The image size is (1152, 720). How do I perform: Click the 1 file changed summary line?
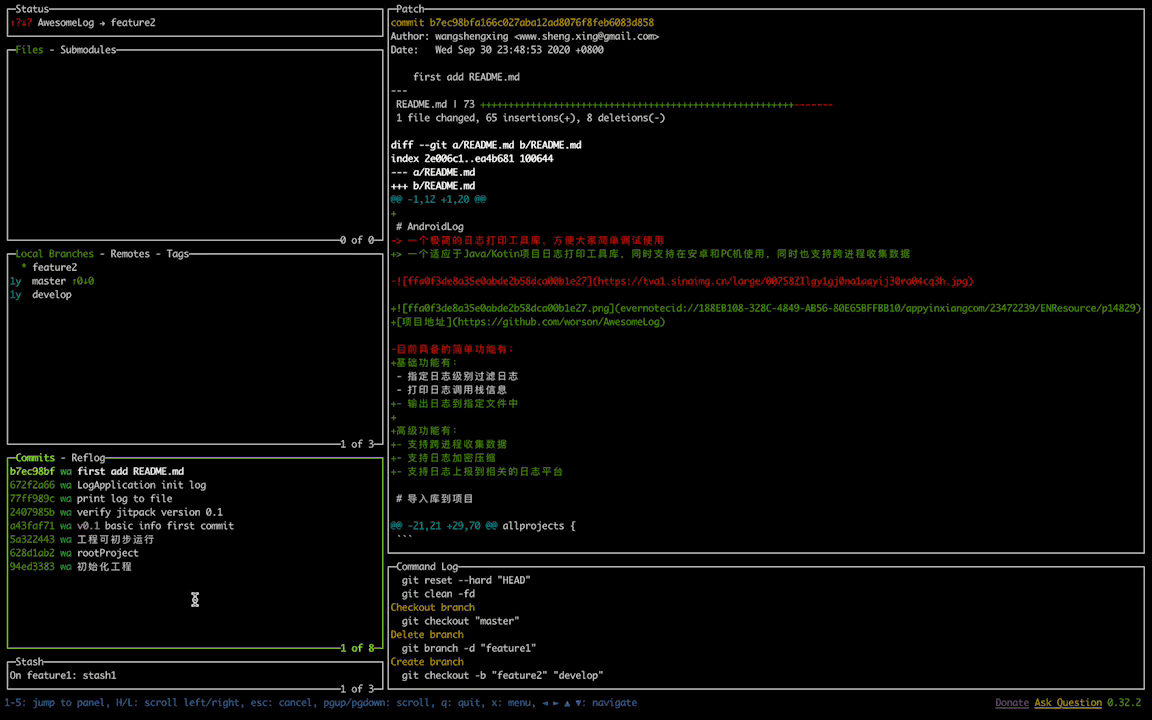[x=530, y=118]
